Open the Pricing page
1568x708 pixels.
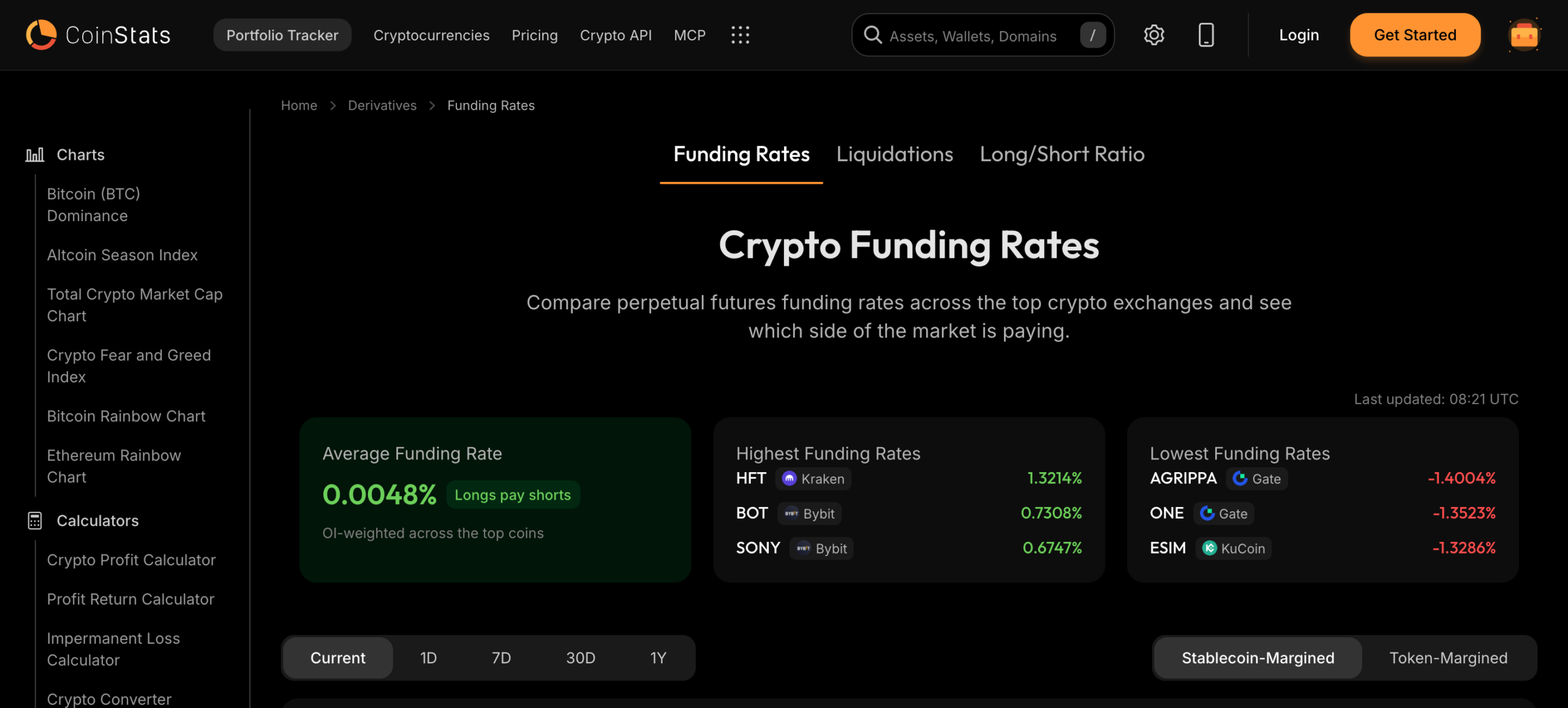click(535, 35)
